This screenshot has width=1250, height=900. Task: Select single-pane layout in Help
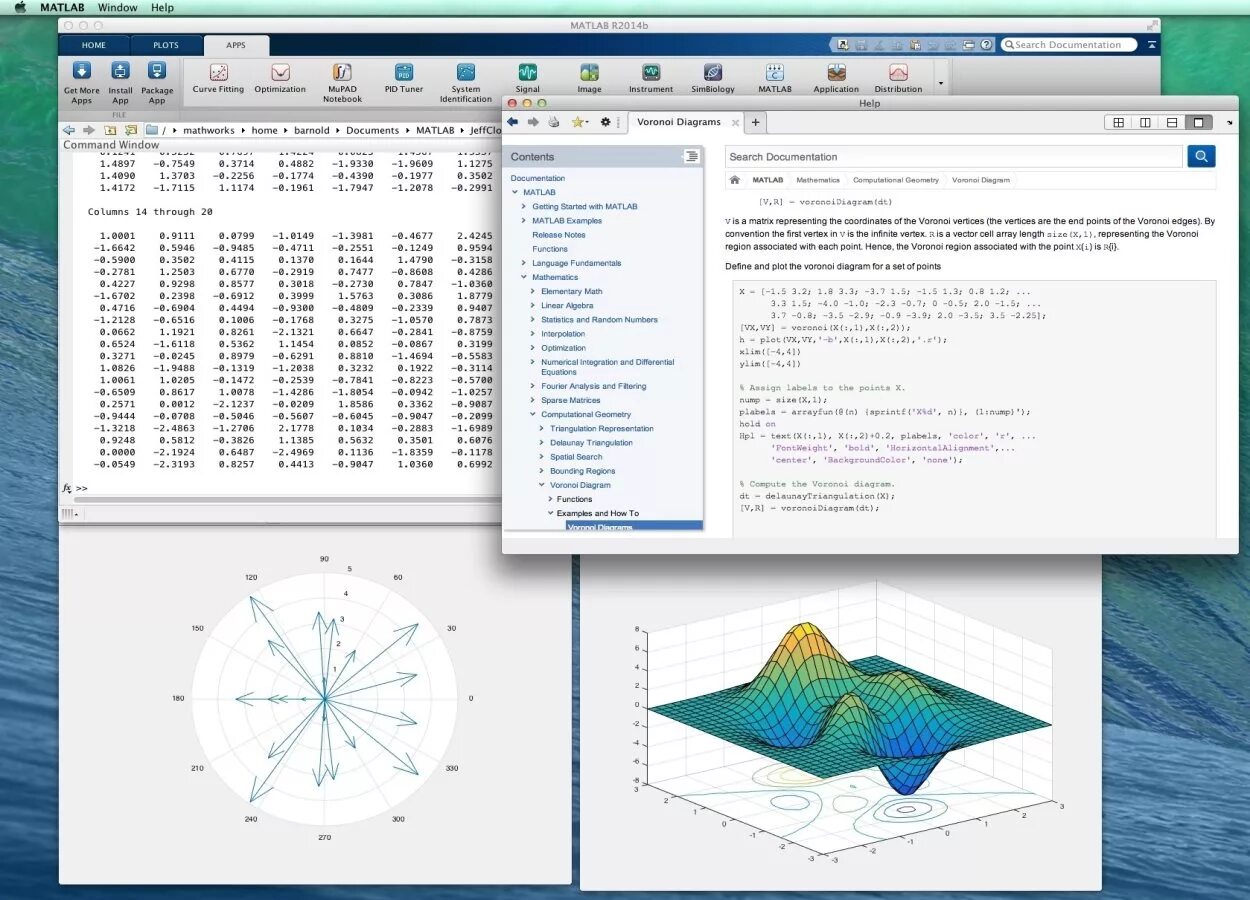click(1198, 122)
